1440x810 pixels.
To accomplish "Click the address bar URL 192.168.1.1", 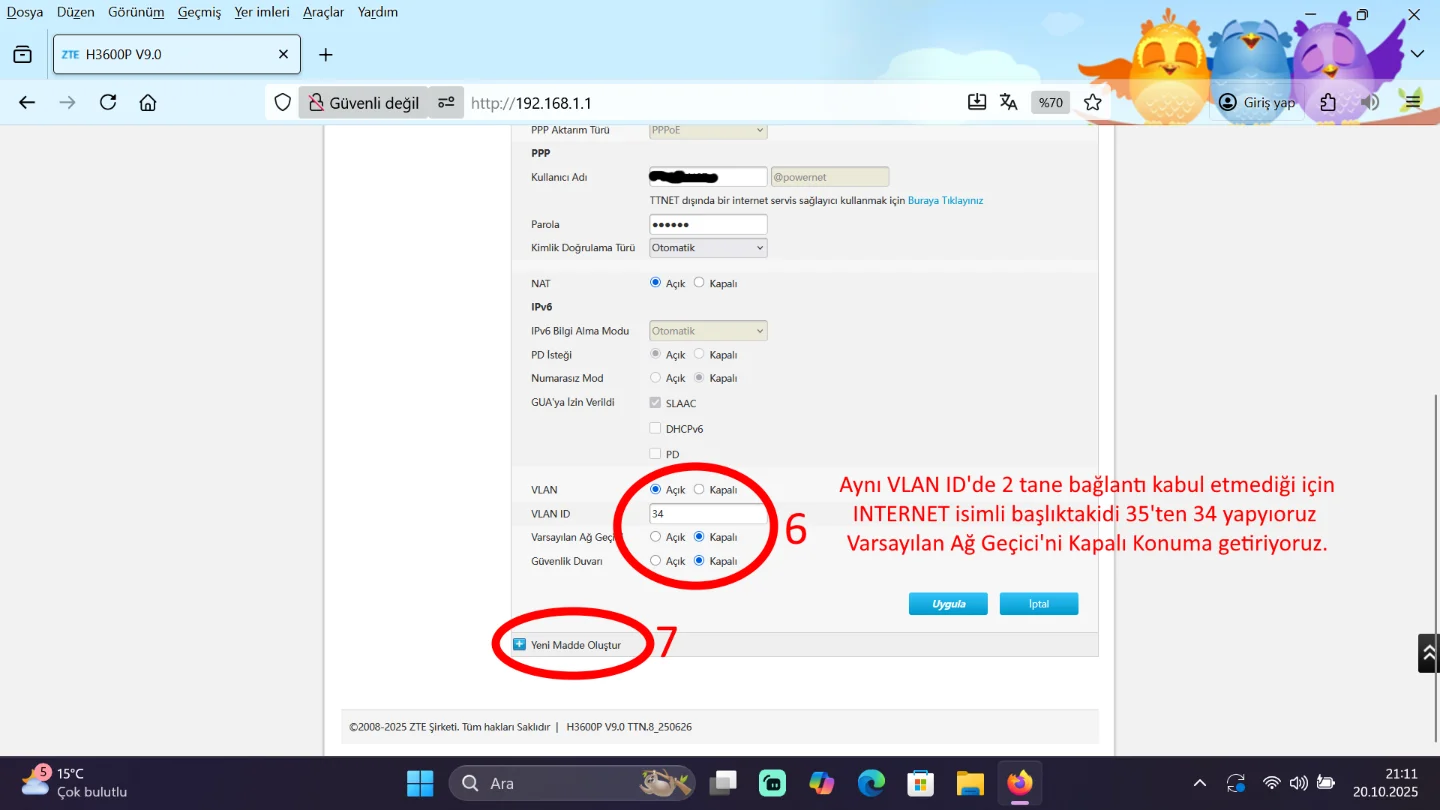I will (531, 103).
